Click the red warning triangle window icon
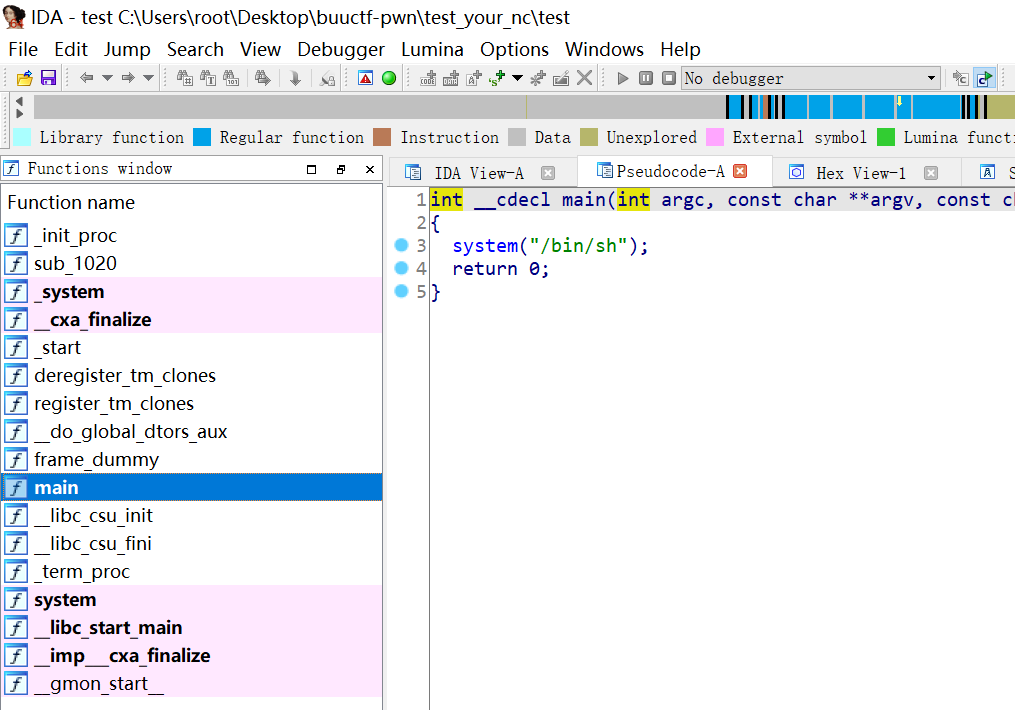The width and height of the screenshot is (1015, 710). coord(366,78)
